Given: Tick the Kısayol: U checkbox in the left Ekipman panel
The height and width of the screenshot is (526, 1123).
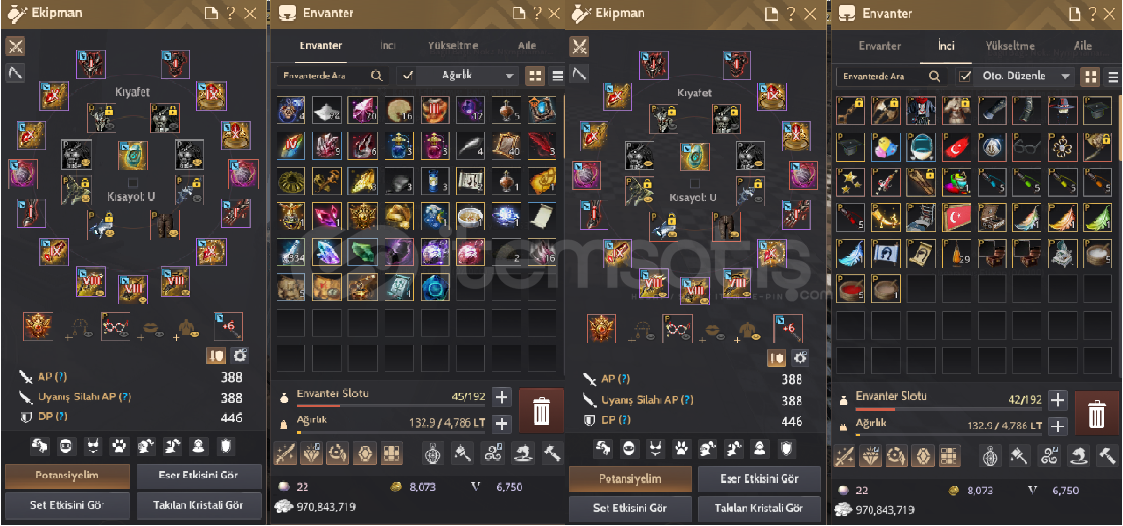Looking at the screenshot, I should [132, 182].
